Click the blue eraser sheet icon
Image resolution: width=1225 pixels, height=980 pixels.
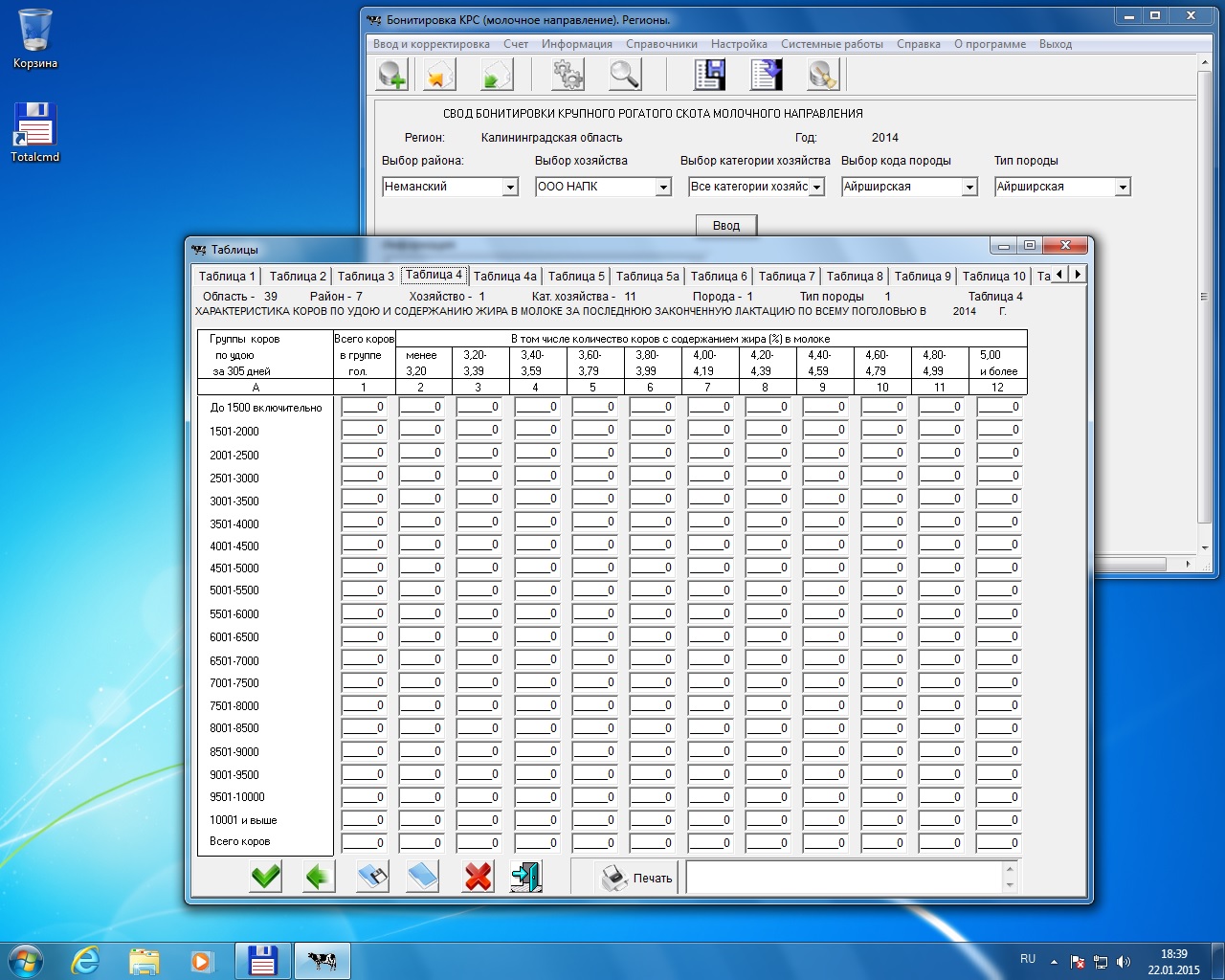(x=421, y=876)
